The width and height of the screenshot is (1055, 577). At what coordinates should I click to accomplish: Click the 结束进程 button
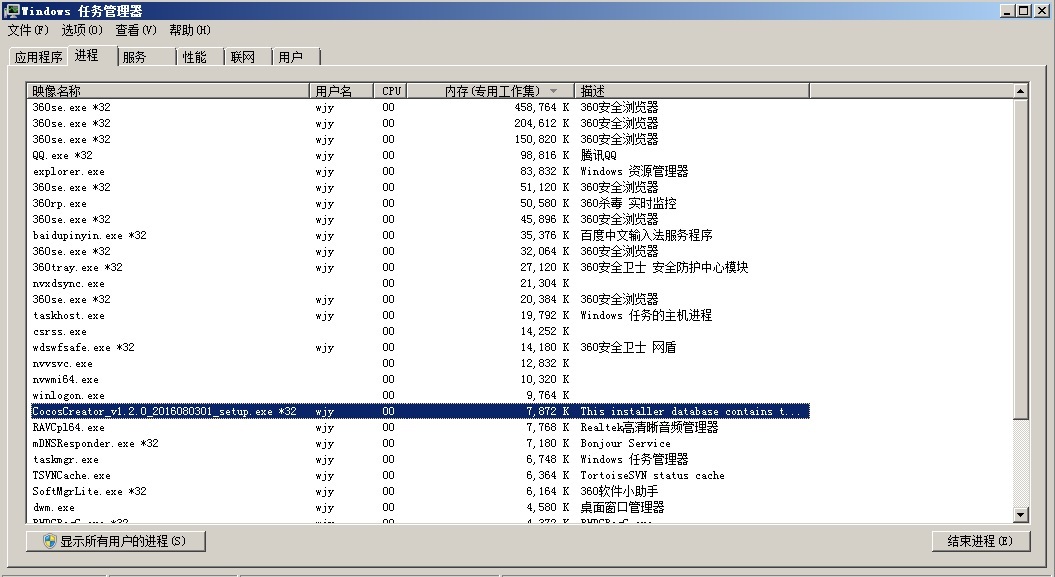[981, 541]
